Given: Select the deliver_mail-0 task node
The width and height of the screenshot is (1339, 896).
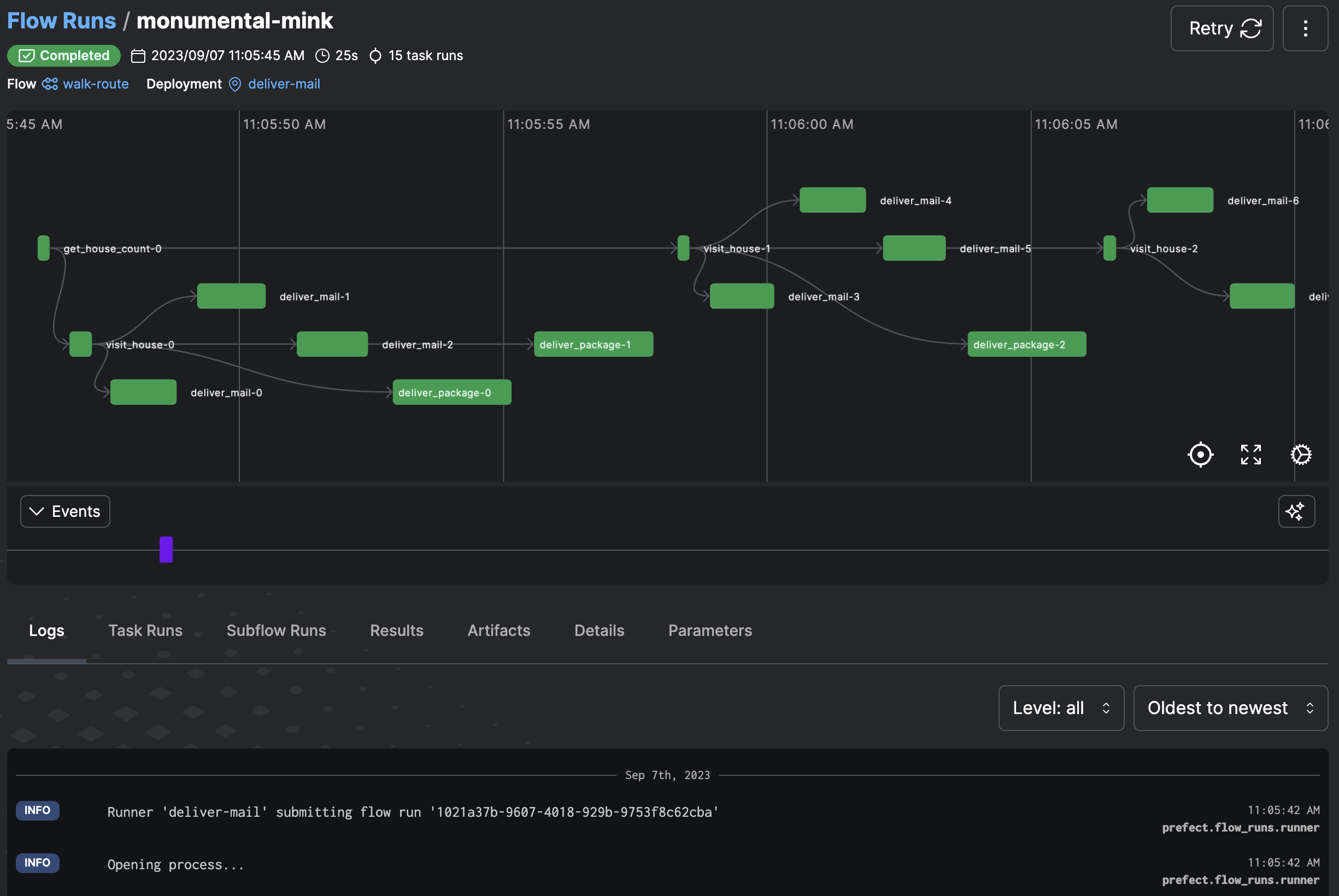Looking at the screenshot, I should coord(143,392).
